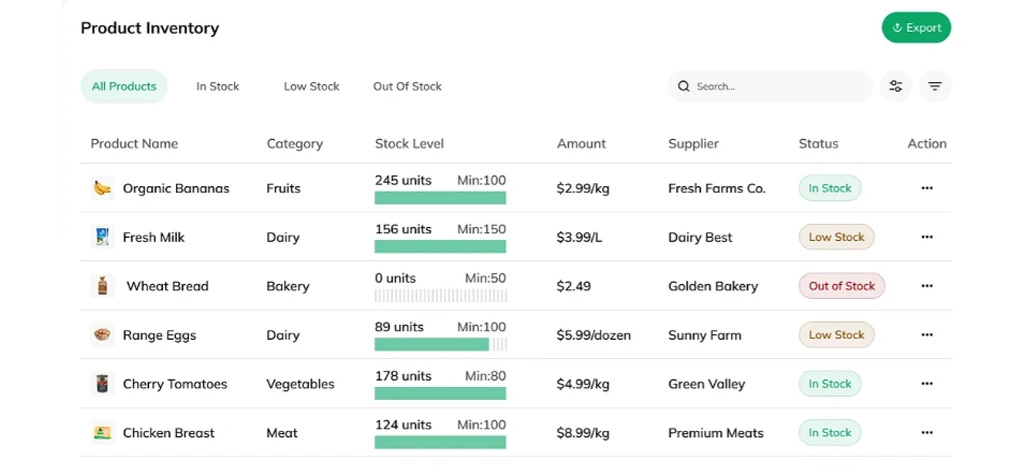Click supplier Green Valley
The image size is (1026, 466).
pyautogui.click(x=707, y=384)
